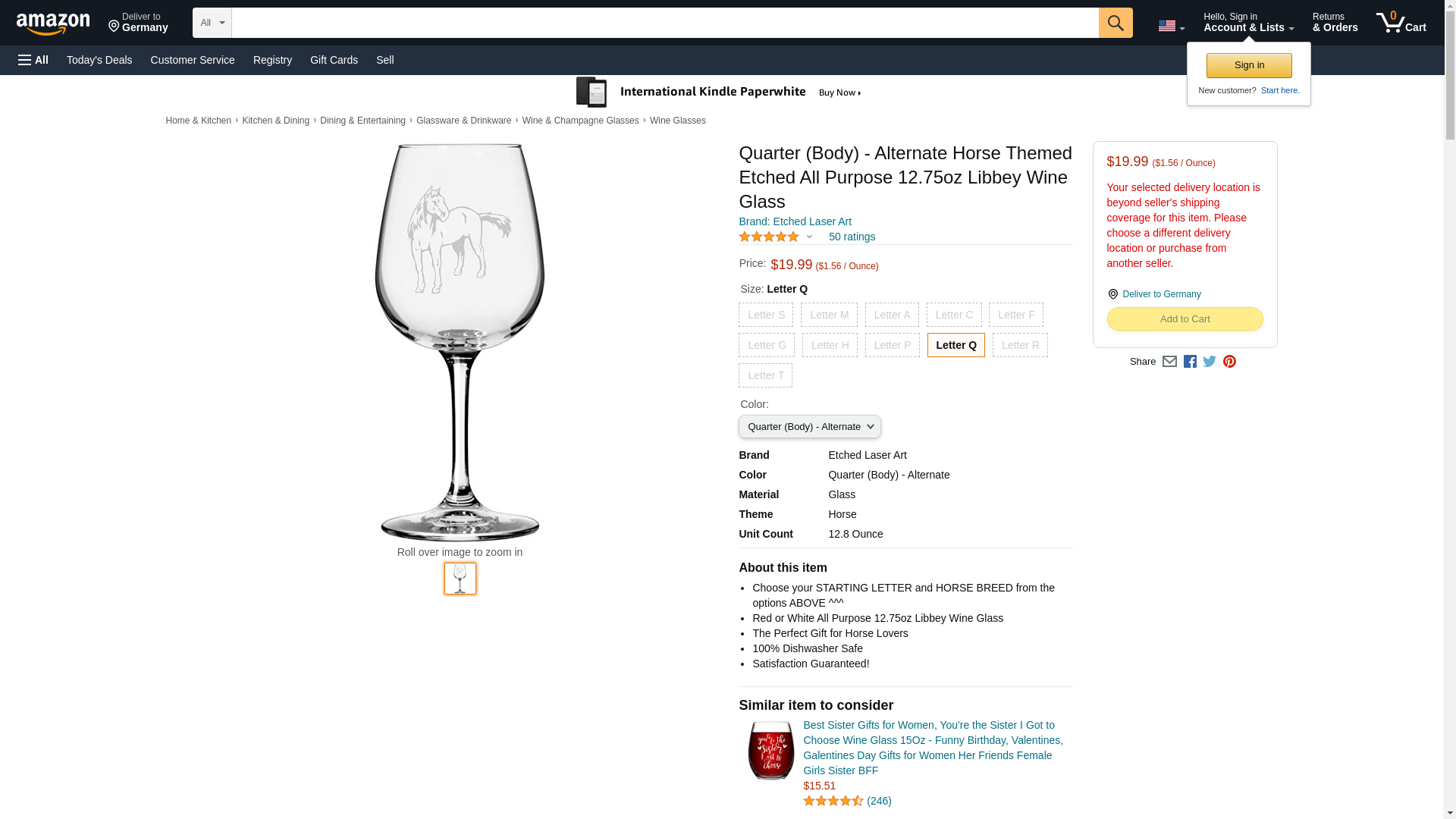Click the Amazon logo
The width and height of the screenshot is (1456, 819).
(x=53, y=24)
